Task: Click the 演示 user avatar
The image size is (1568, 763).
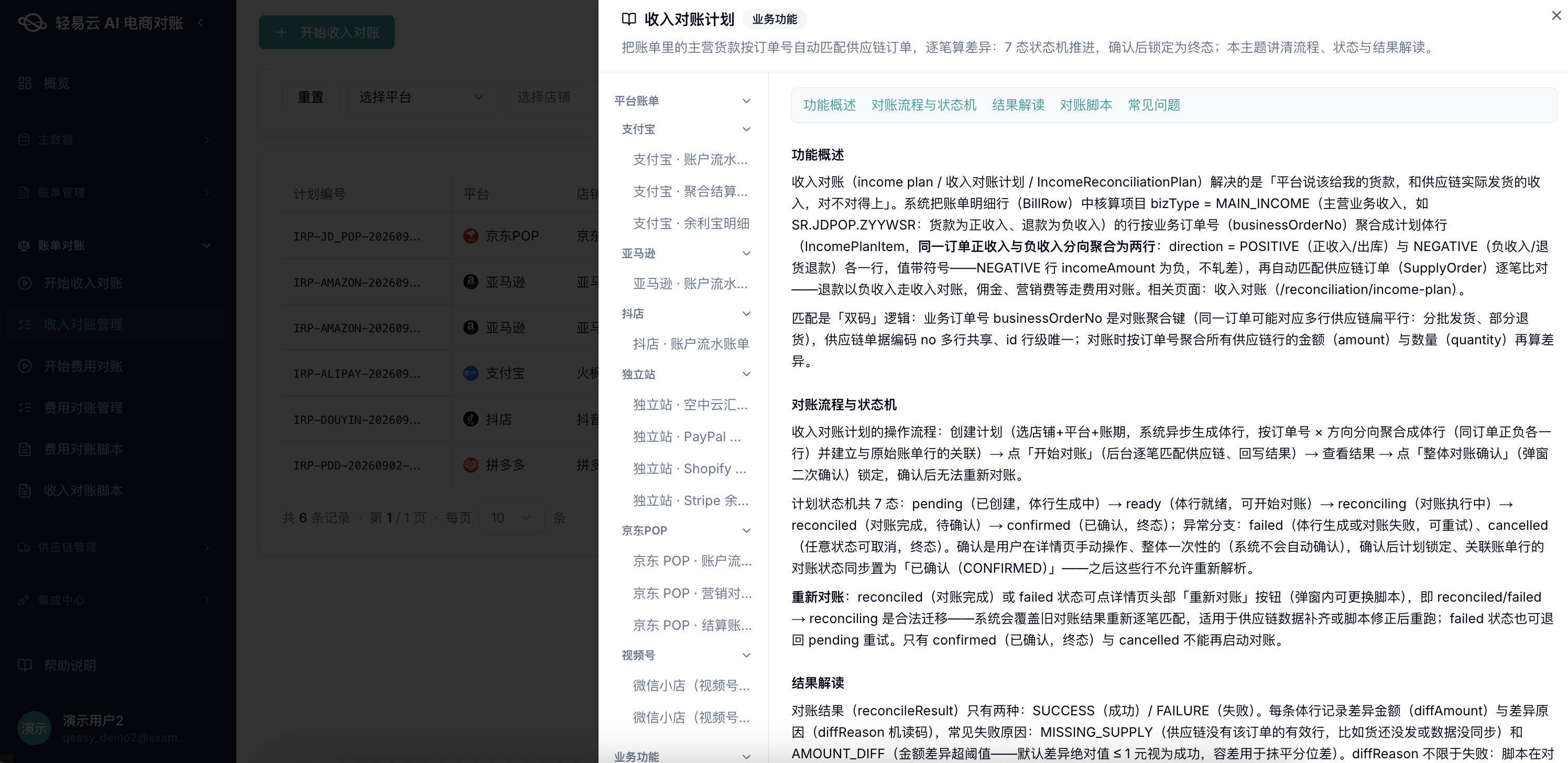Action: 34,728
